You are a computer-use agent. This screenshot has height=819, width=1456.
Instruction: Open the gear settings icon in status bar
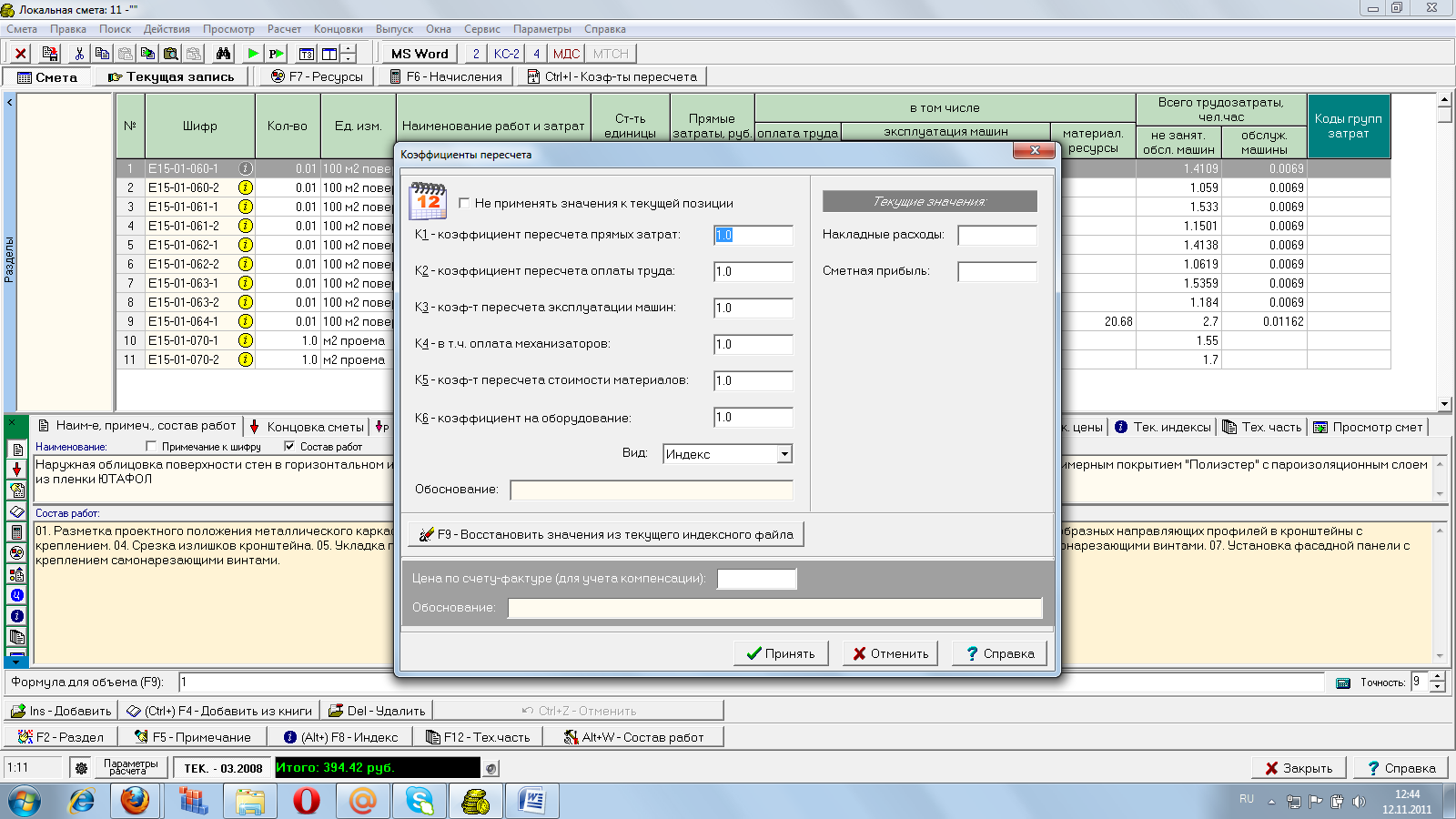click(81, 768)
